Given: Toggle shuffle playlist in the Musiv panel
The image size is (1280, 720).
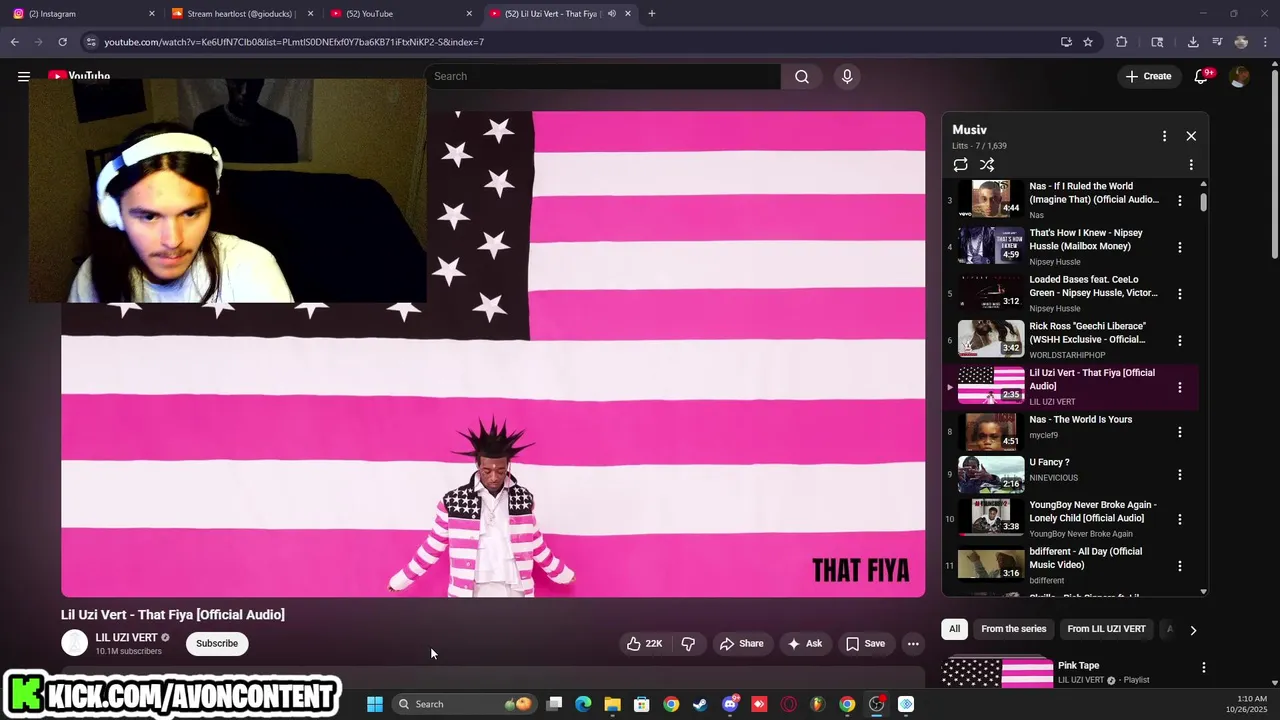Looking at the screenshot, I should [x=987, y=165].
